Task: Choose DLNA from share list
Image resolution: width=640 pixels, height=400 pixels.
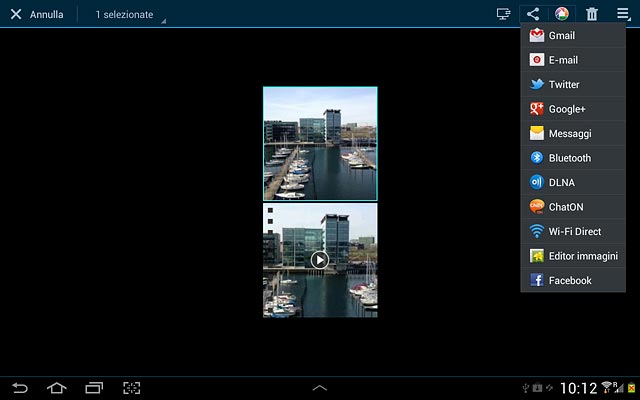Action: (x=573, y=182)
